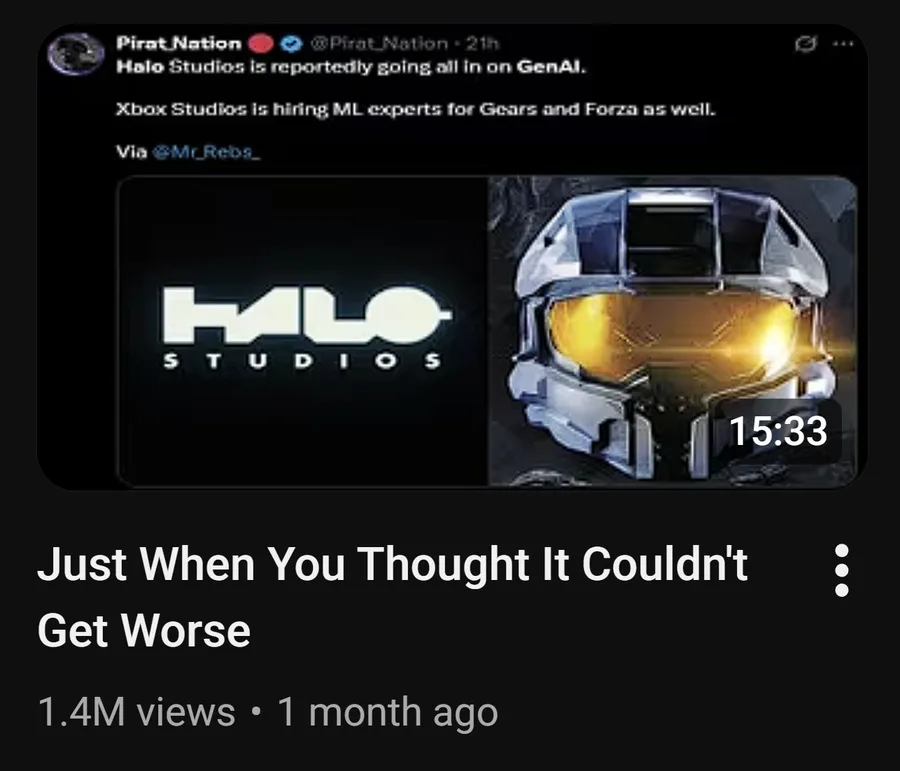
Task: Click the Master Chief helmet image
Action: [672, 331]
